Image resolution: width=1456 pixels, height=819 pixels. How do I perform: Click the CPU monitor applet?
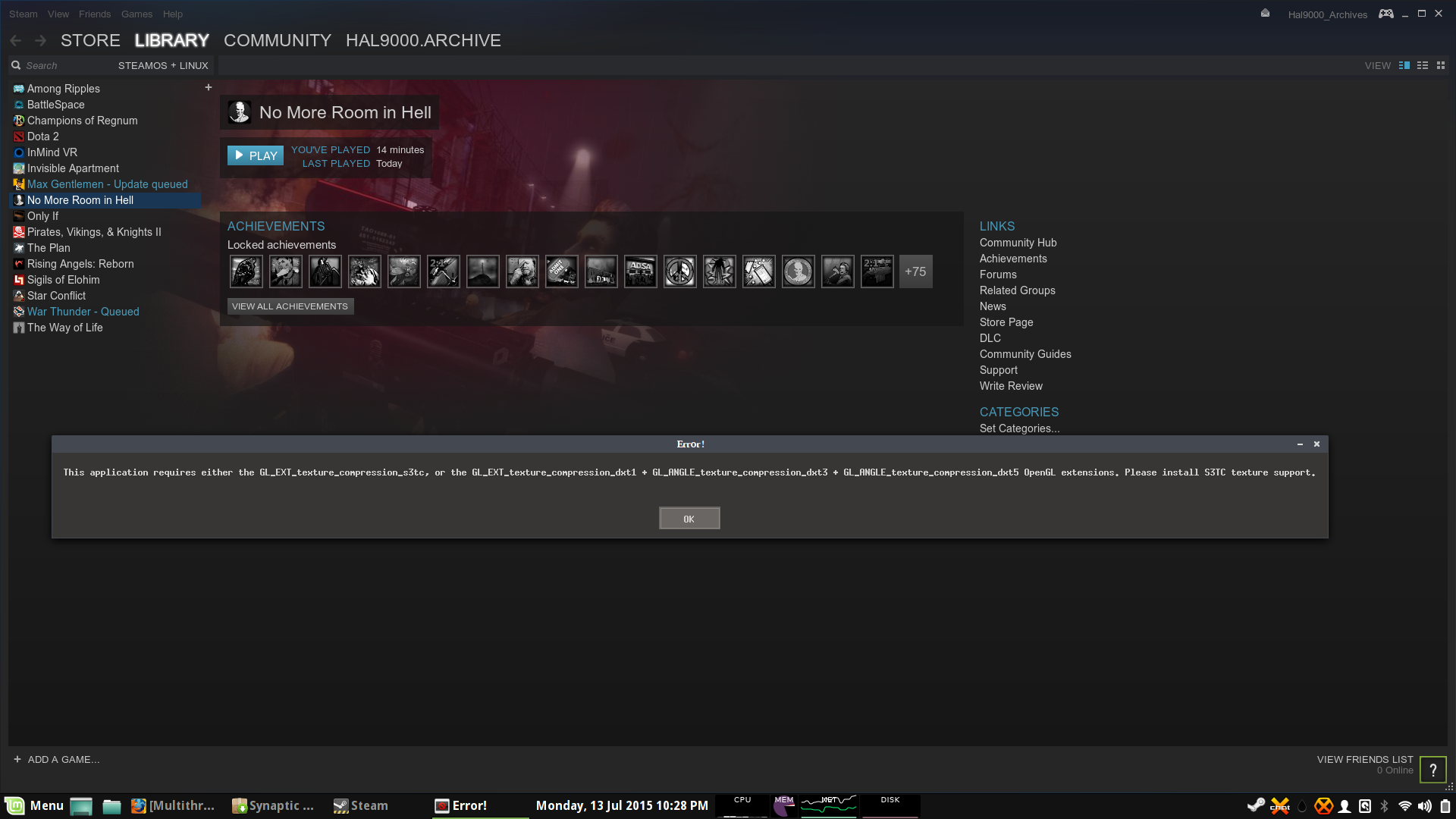(742, 805)
